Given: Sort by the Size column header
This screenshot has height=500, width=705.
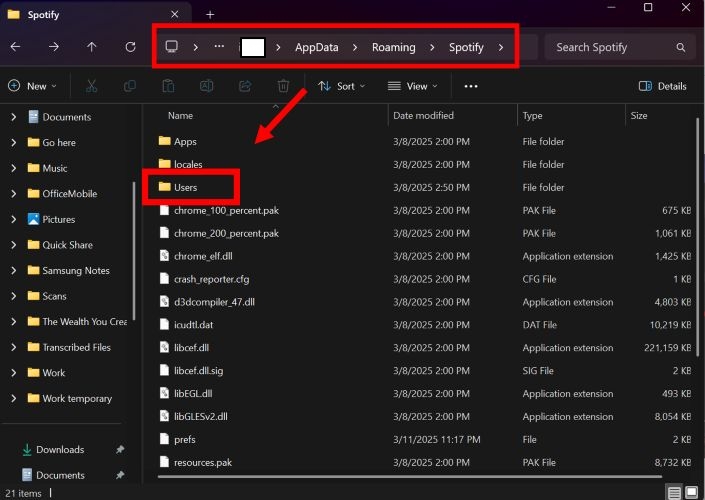Looking at the screenshot, I should 639,116.
